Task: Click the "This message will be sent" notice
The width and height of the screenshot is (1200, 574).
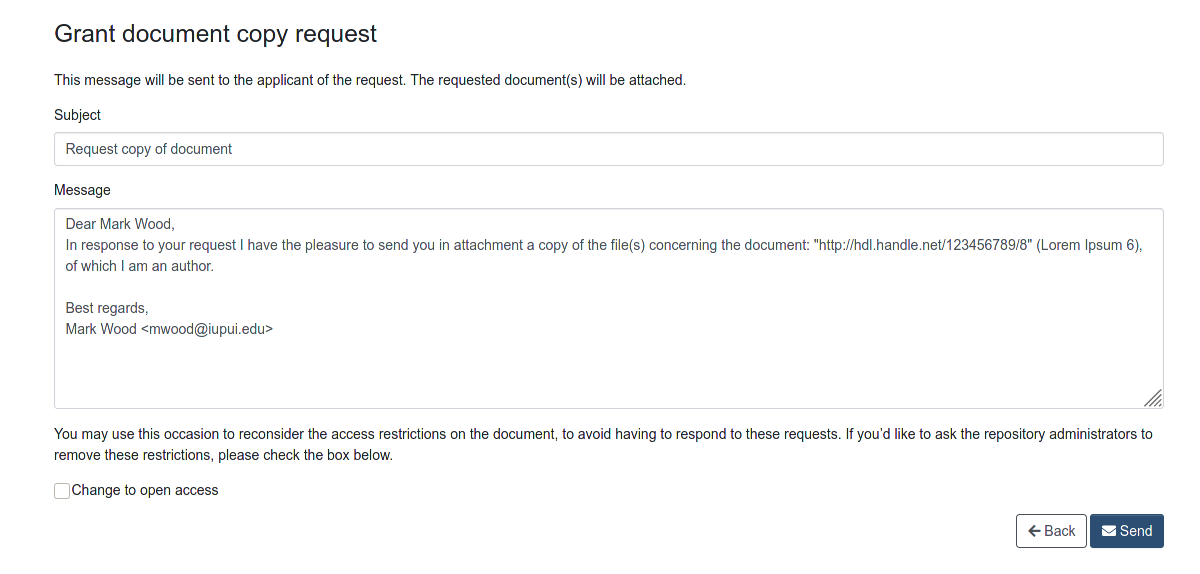Action: [370, 80]
